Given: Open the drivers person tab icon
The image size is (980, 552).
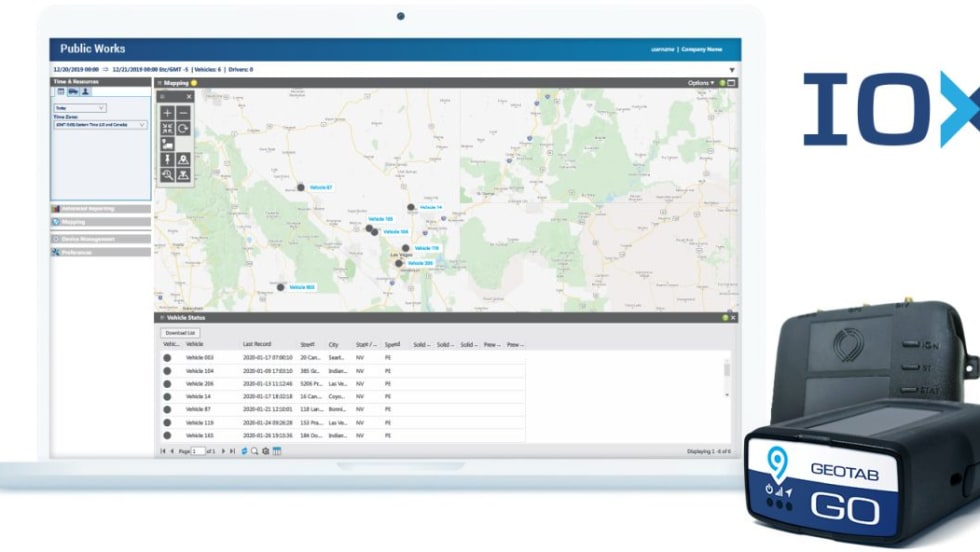Looking at the screenshot, I should tap(85, 91).
